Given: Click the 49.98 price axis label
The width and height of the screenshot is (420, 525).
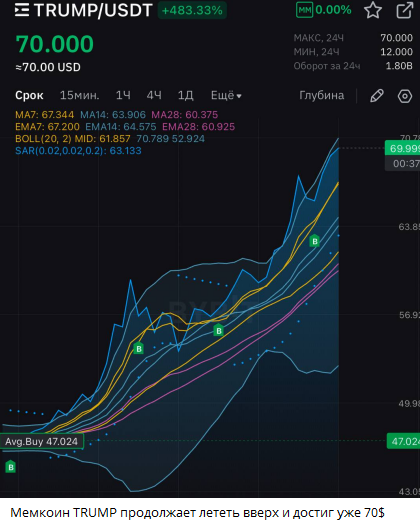Looking at the screenshot, I should [409, 403].
